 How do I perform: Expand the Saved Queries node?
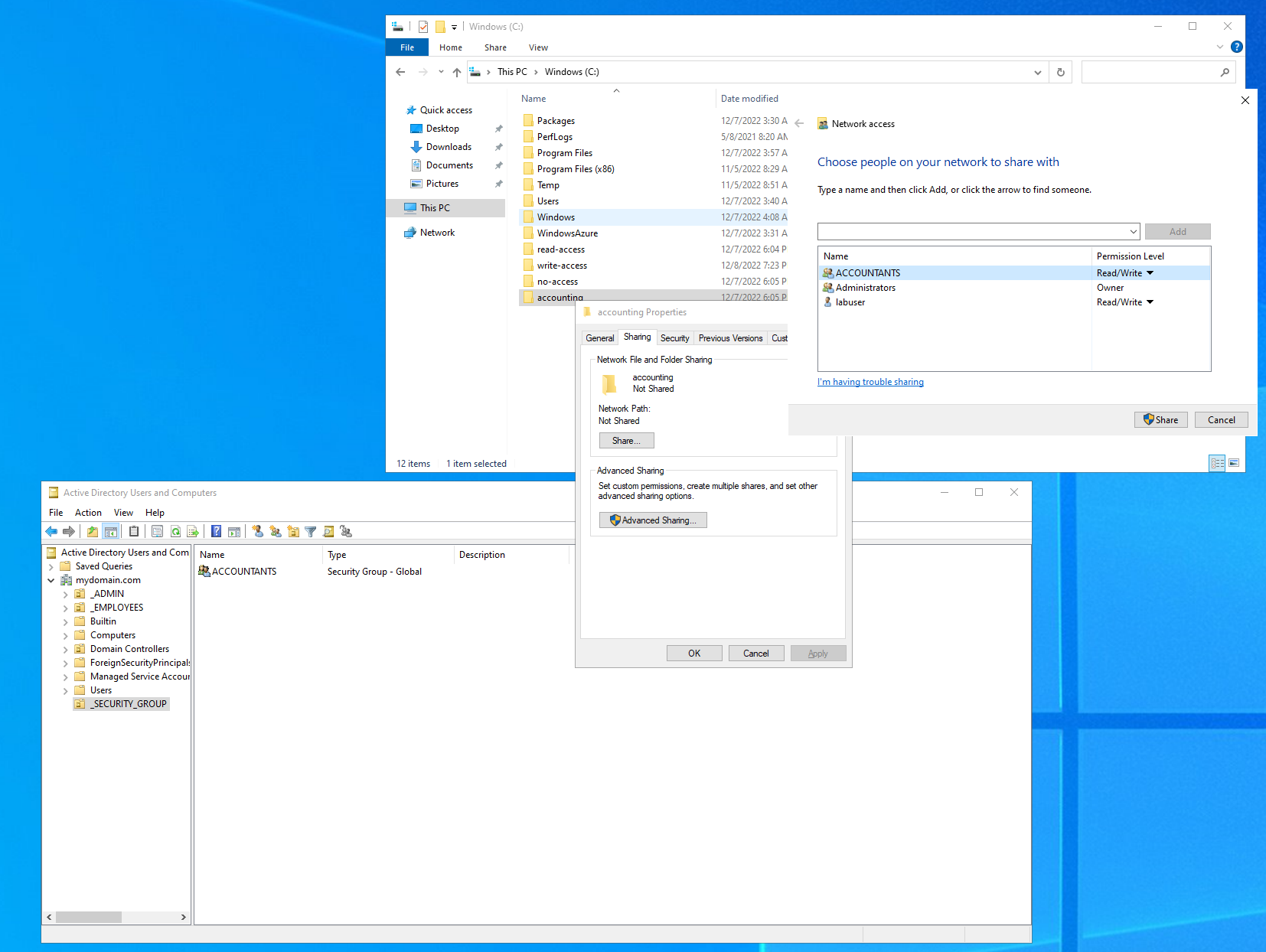(x=51, y=566)
